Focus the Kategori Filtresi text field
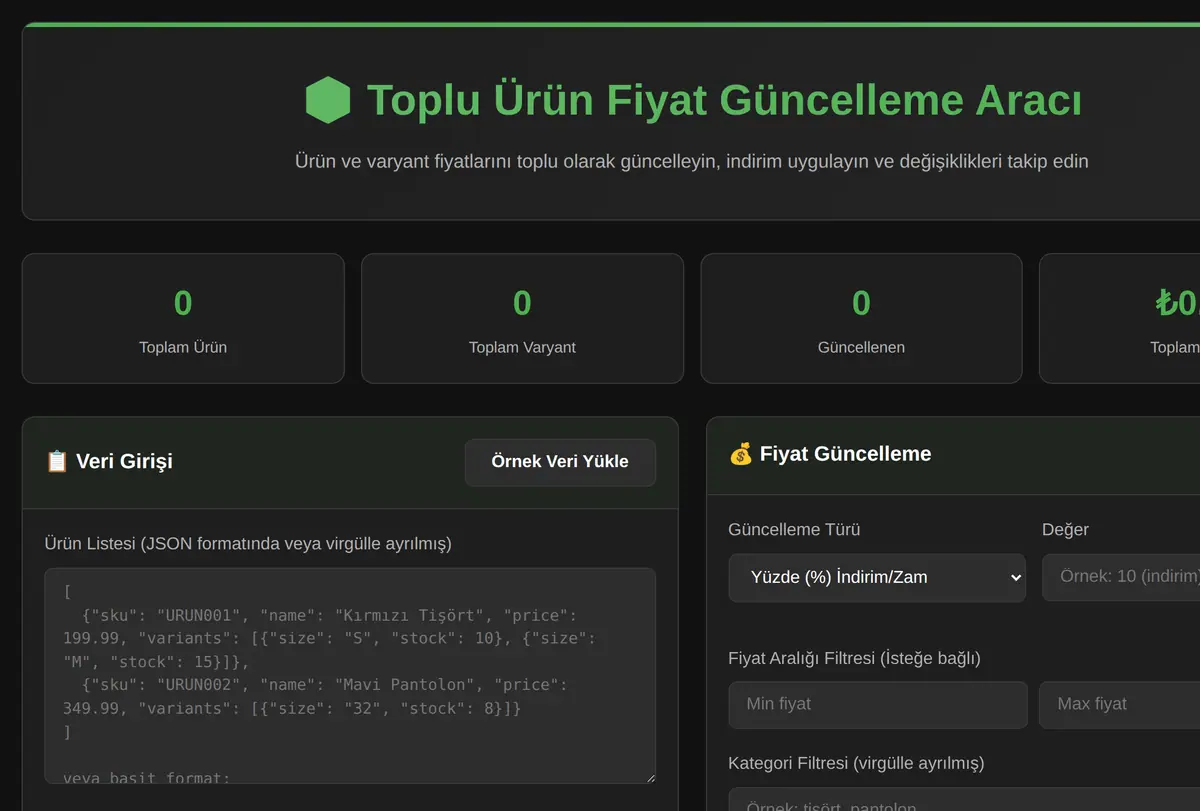Viewport: 1200px width, 811px height. point(964,799)
